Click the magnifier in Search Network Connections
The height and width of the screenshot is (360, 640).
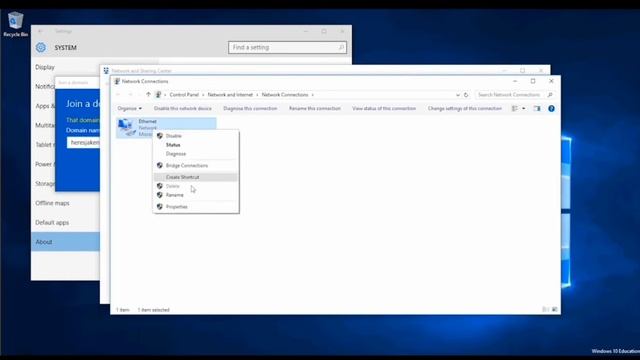550,95
